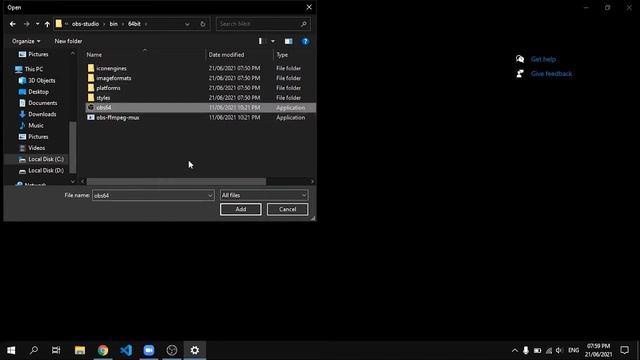Screen dimensions: 640x360
Task: Click the styles folder icon
Action: pyautogui.click(x=91, y=98)
